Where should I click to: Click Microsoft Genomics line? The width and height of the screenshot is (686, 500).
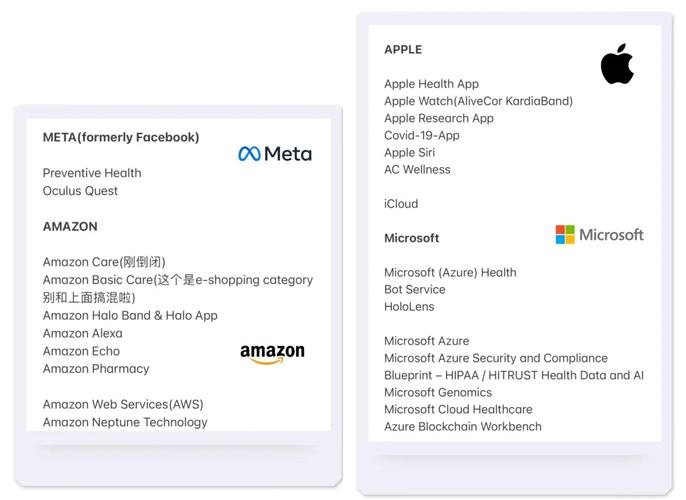point(438,392)
